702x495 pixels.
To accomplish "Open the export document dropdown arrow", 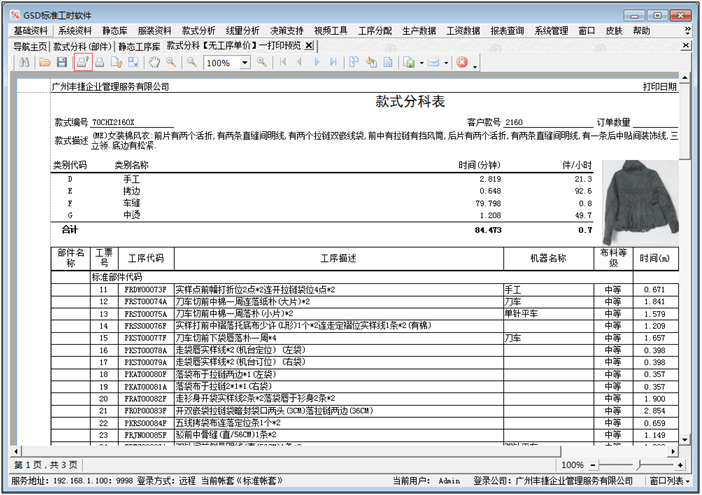I will pyautogui.click(x=422, y=63).
